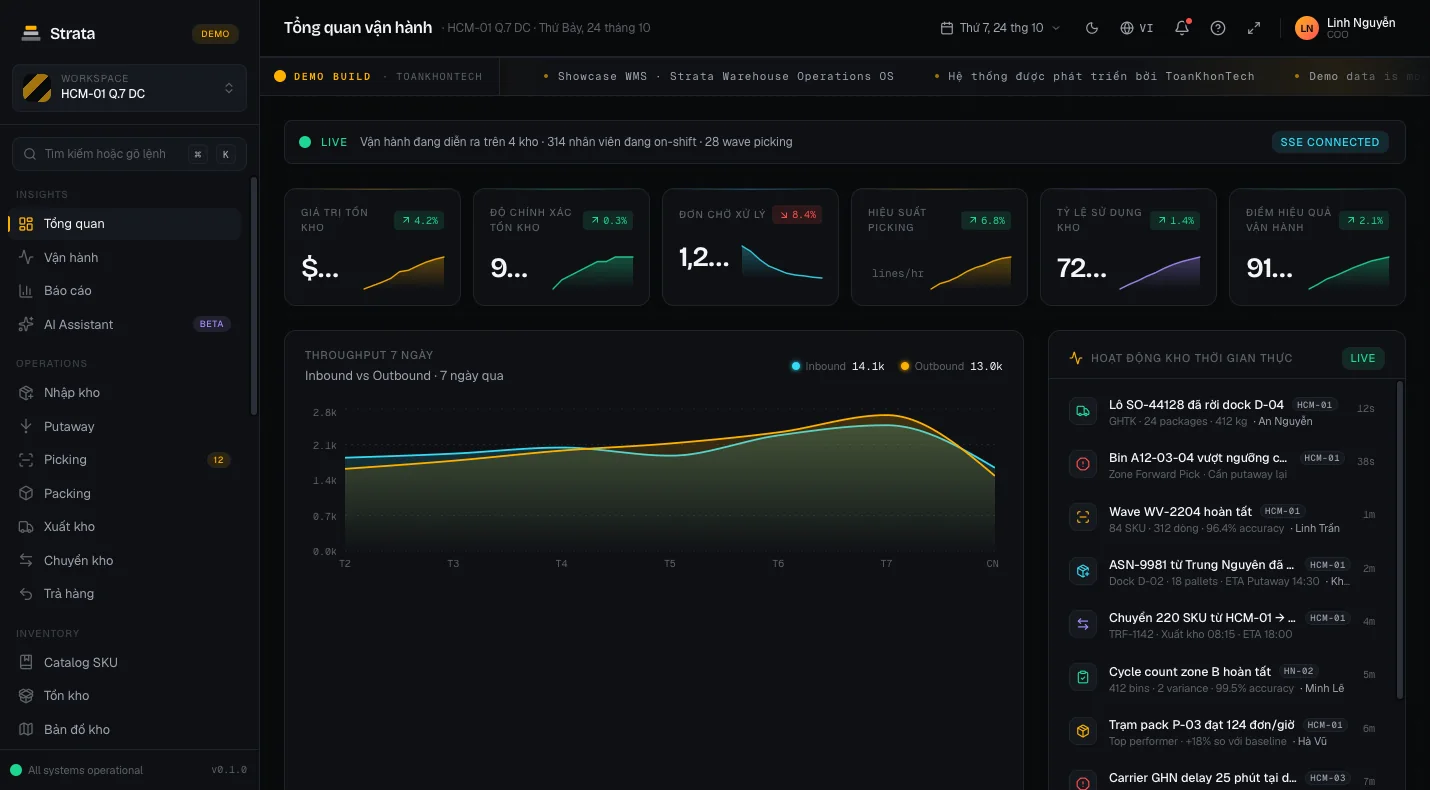Click the Packing cube icon
Viewport: 1440px width, 790px height.
click(26, 493)
